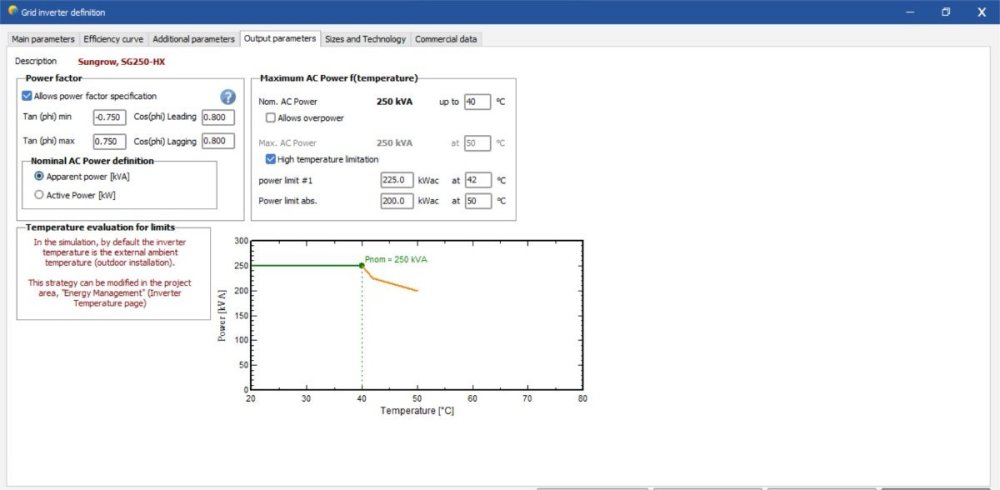Viewport: 1000px width, 490px height.
Task: Switch to the Main parameters tab
Action: [x=43, y=39]
